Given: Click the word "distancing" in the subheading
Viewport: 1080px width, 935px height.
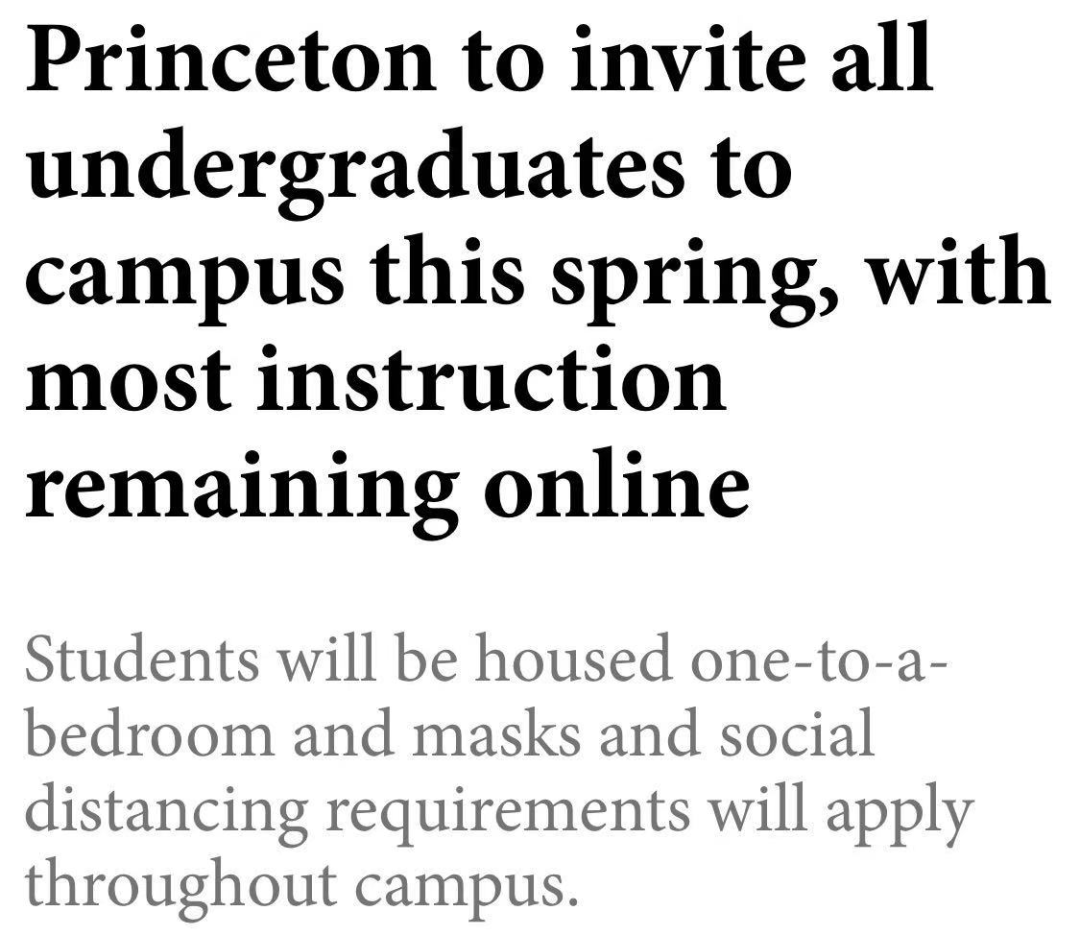Looking at the screenshot, I should pos(167,813).
